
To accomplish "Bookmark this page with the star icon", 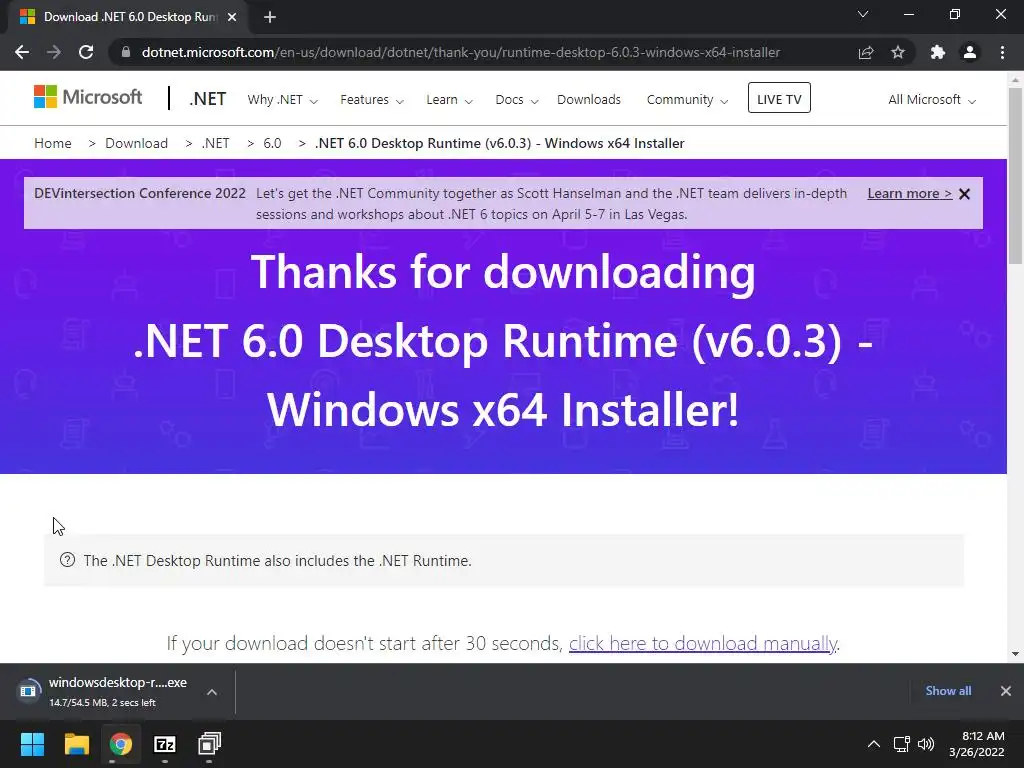I will pos(898,52).
